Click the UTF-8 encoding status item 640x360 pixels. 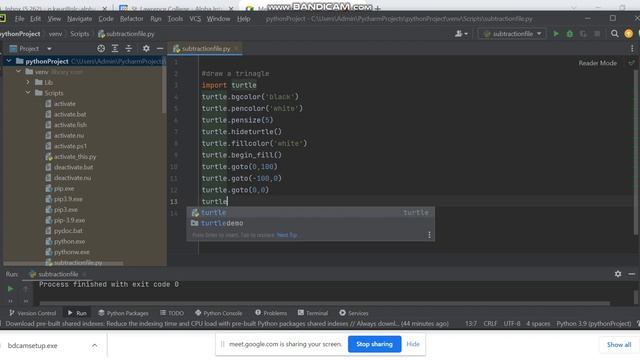coord(512,324)
